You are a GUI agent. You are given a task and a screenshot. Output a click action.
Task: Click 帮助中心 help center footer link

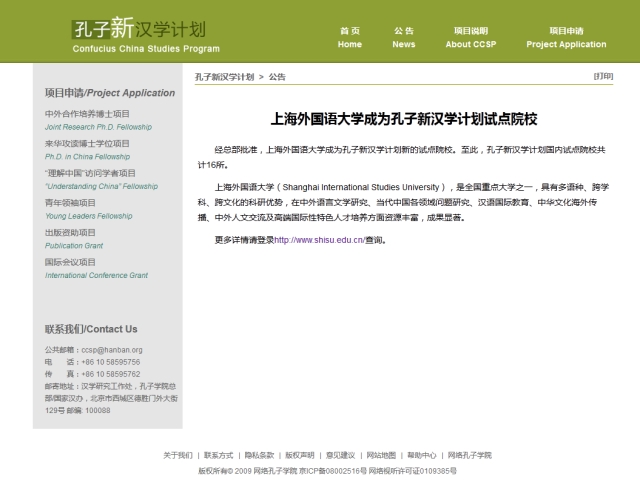tap(421, 455)
